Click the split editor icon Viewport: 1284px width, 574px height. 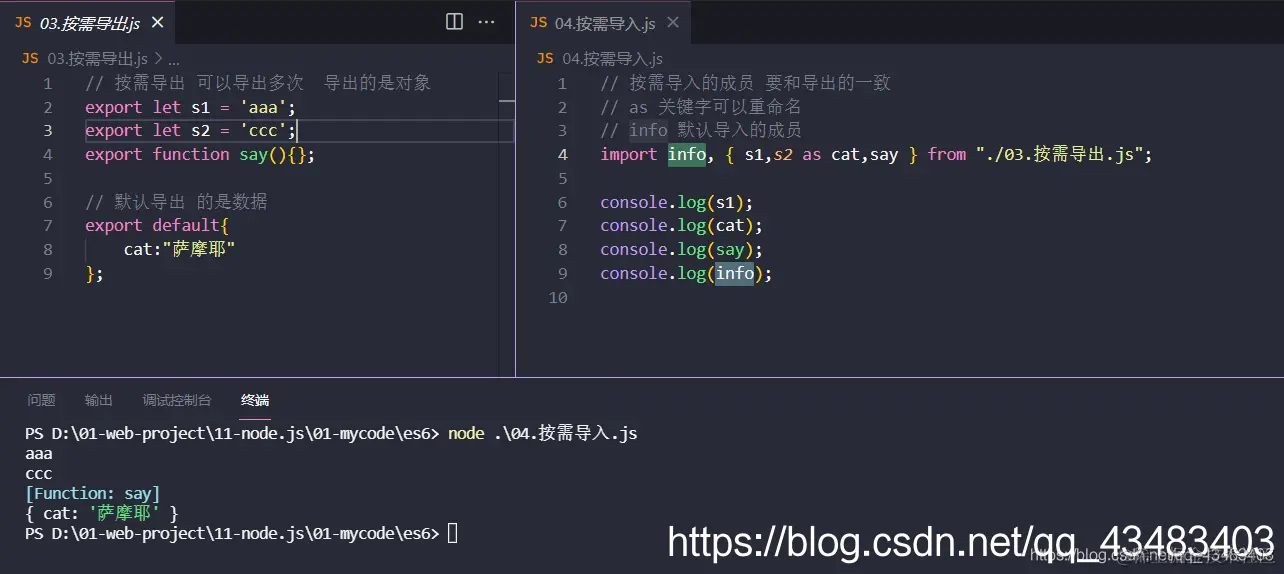coord(454,21)
